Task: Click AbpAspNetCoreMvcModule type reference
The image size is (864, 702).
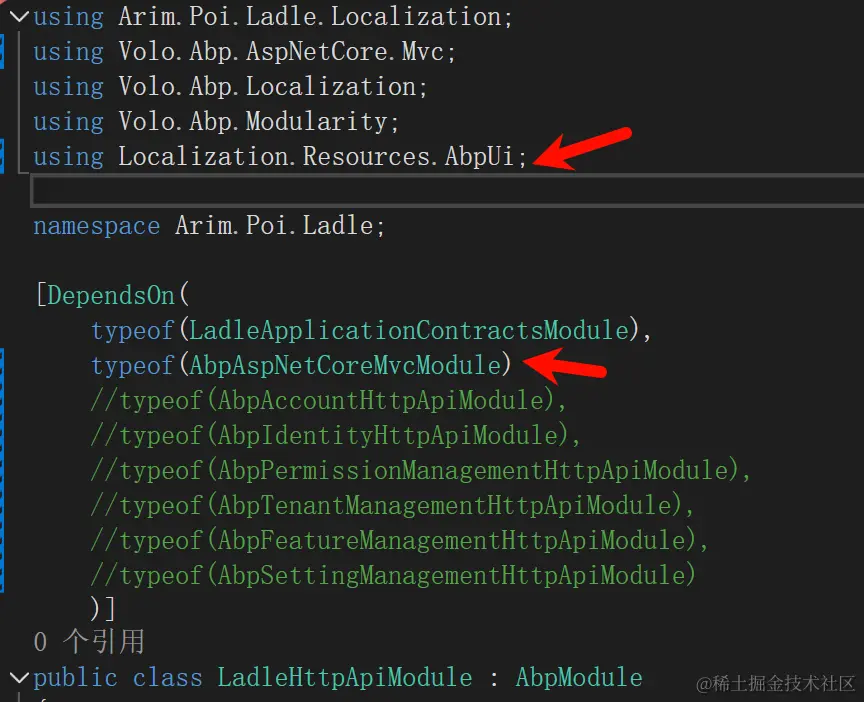Action: point(343,366)
